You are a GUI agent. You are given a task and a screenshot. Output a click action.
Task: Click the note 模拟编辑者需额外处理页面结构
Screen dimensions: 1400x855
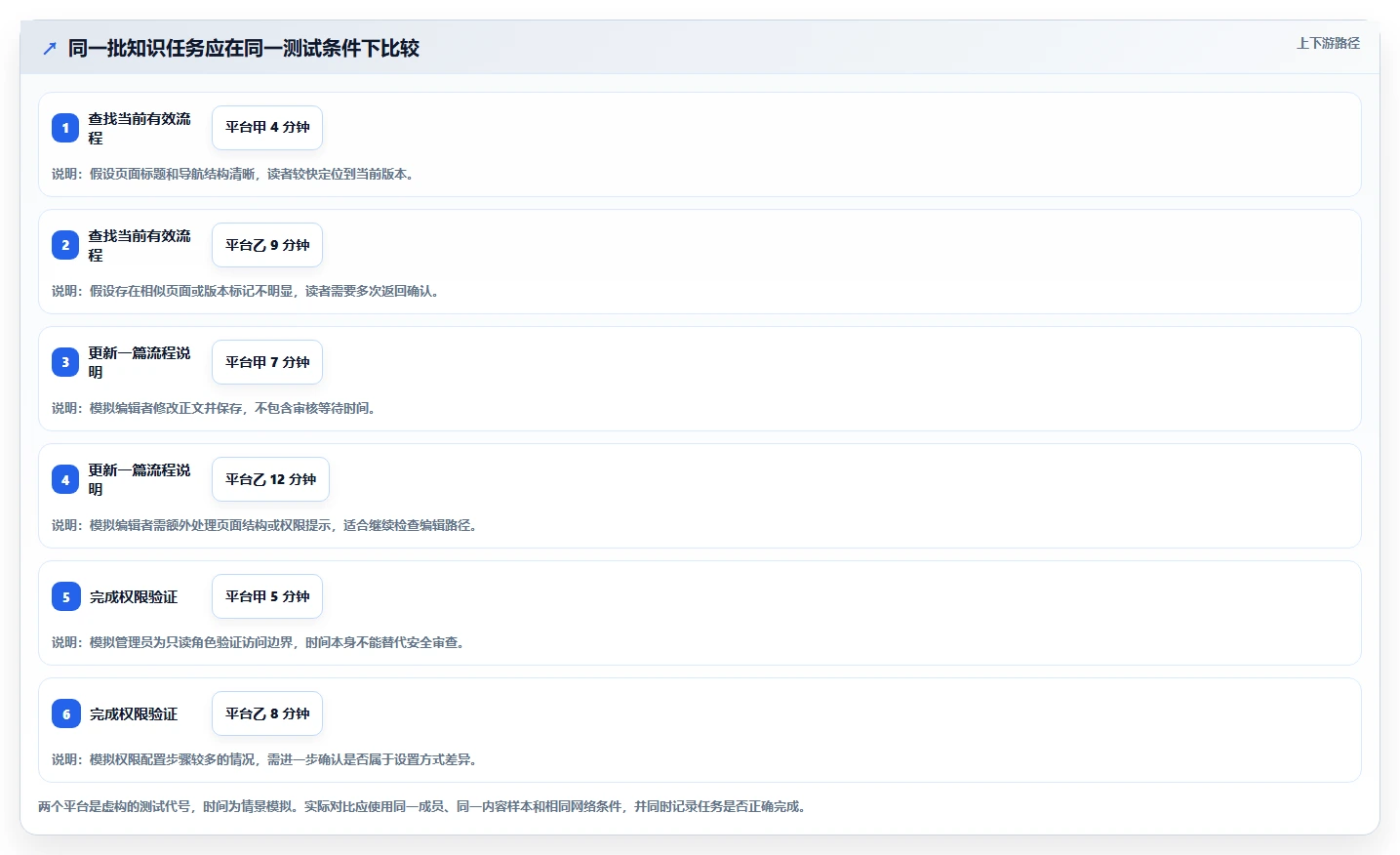pos(266,525)
